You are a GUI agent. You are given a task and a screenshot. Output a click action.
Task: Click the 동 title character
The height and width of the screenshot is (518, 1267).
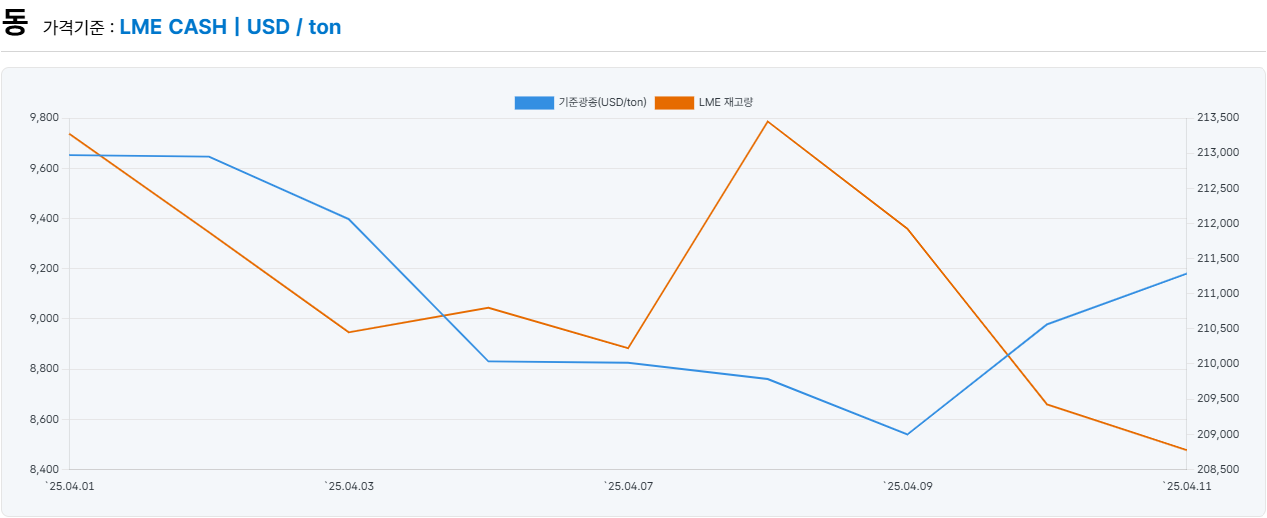pos(15,23)
